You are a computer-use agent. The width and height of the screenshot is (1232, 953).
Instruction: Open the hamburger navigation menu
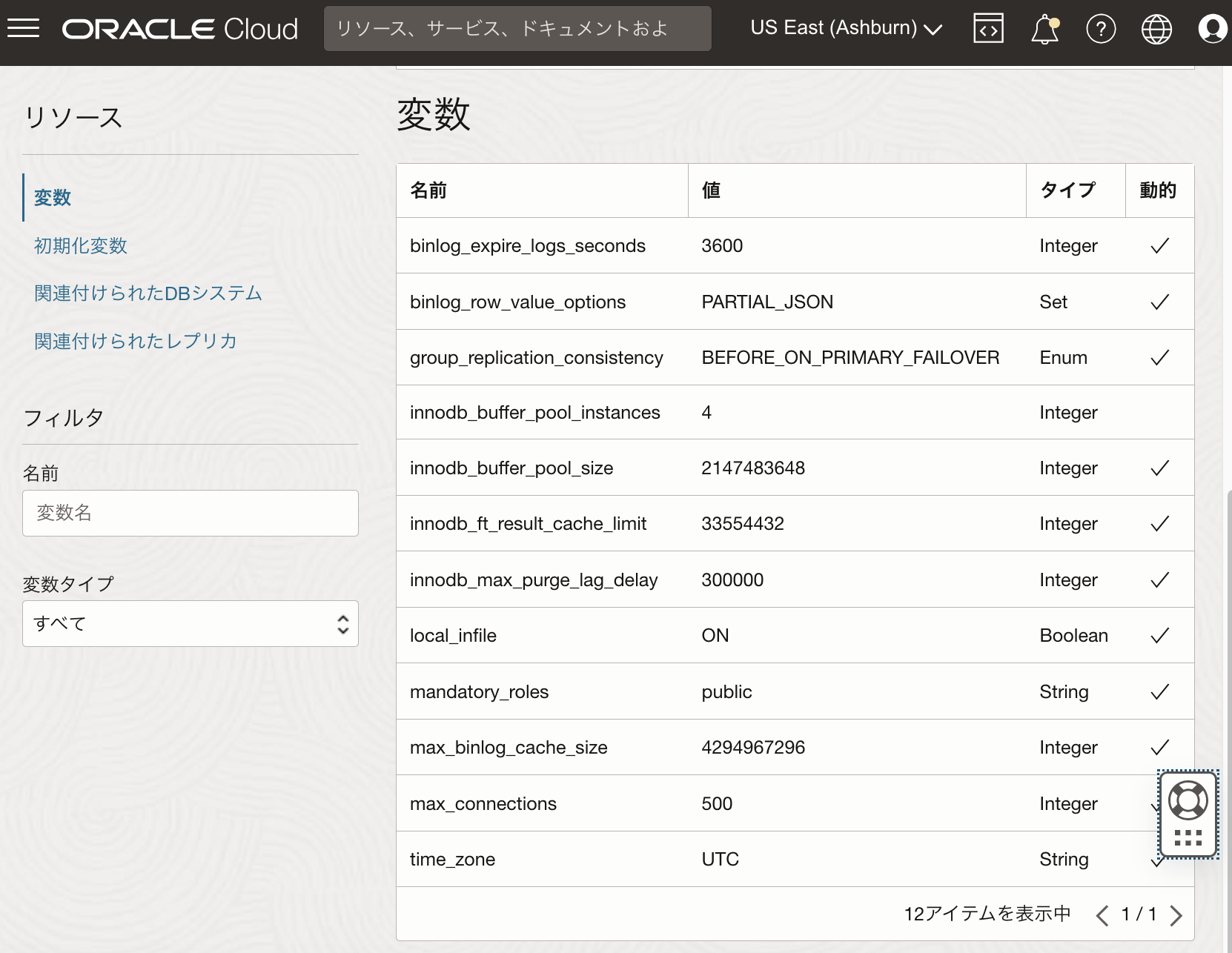23,28
